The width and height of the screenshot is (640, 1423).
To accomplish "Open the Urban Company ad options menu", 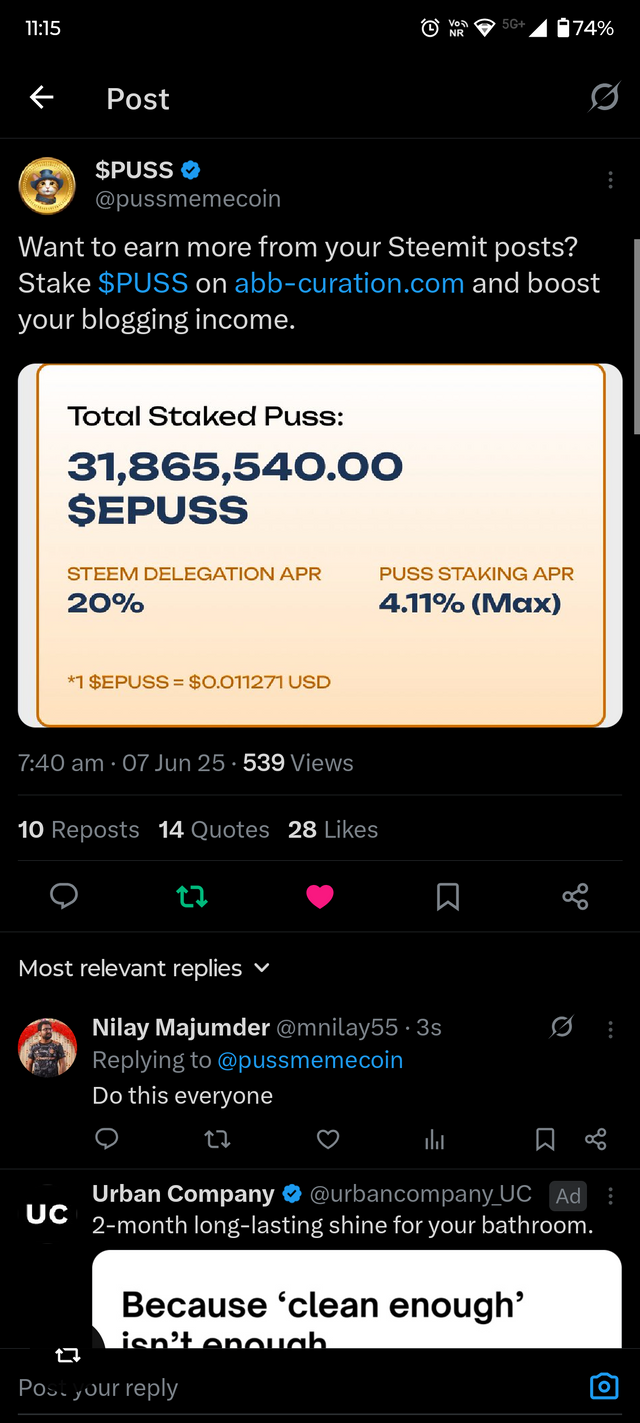I will (610, 1196).
